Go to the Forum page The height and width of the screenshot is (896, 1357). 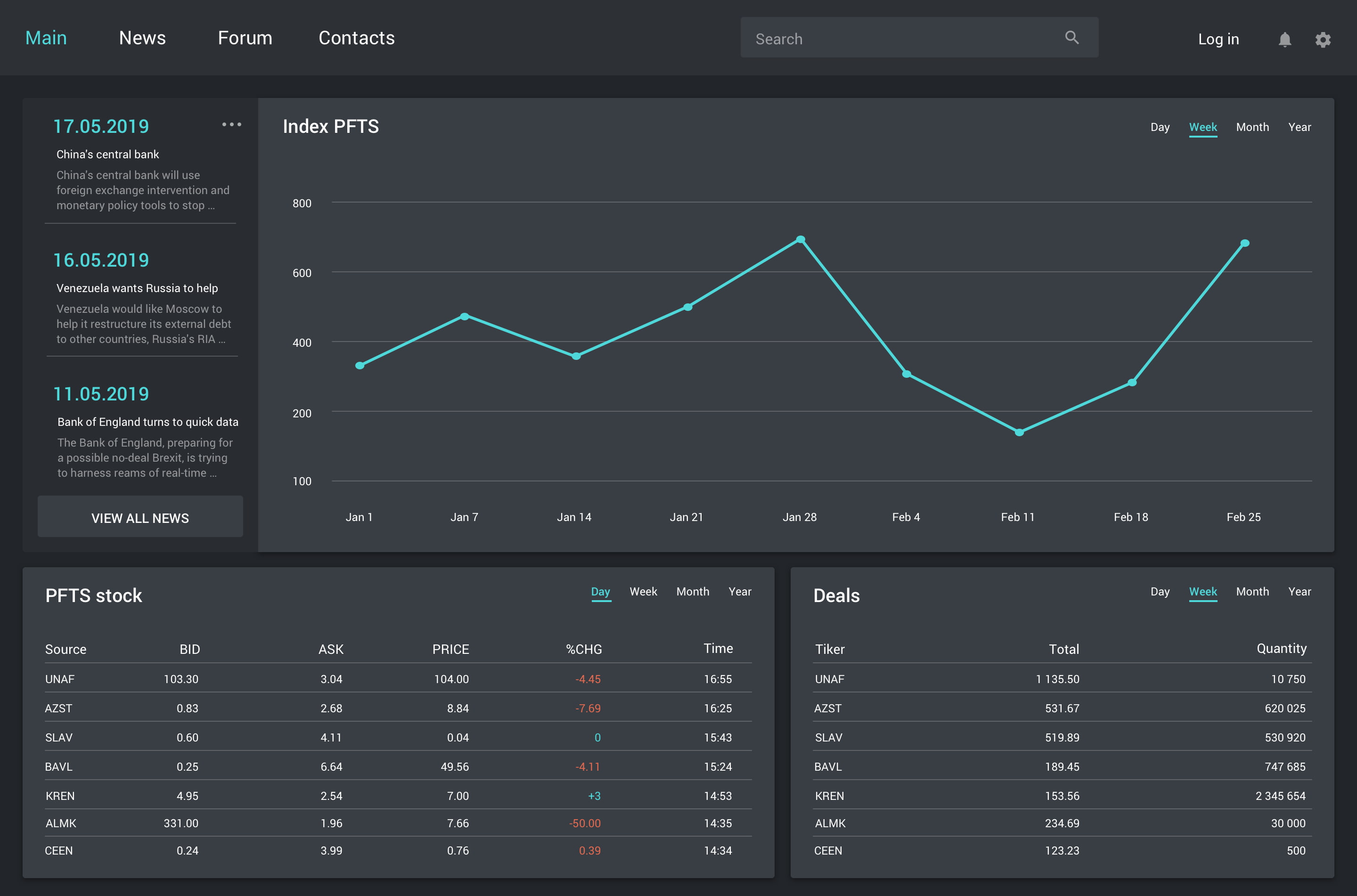click(x=245, y=38)
